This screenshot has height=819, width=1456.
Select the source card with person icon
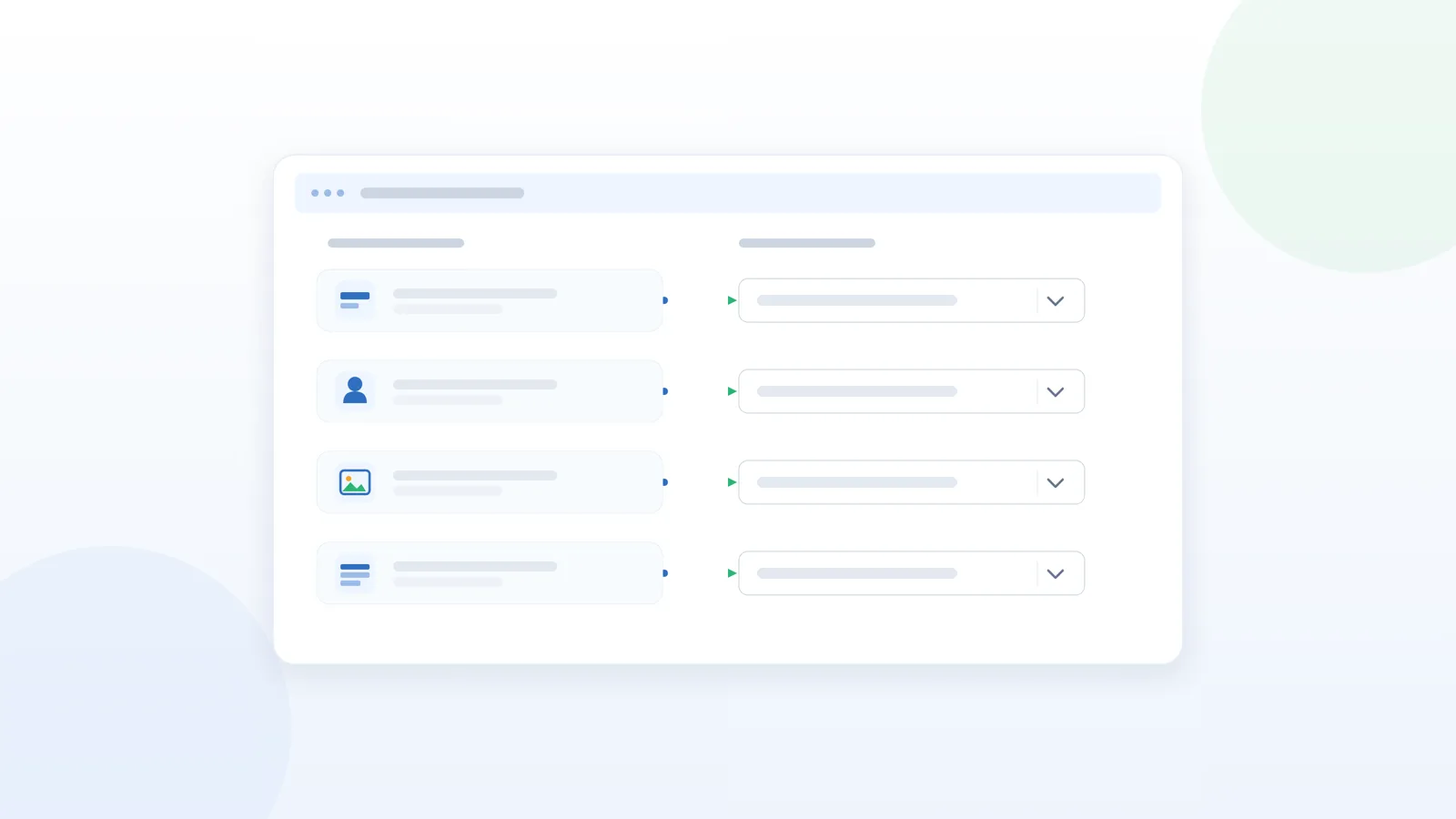[x=490, y=391]
